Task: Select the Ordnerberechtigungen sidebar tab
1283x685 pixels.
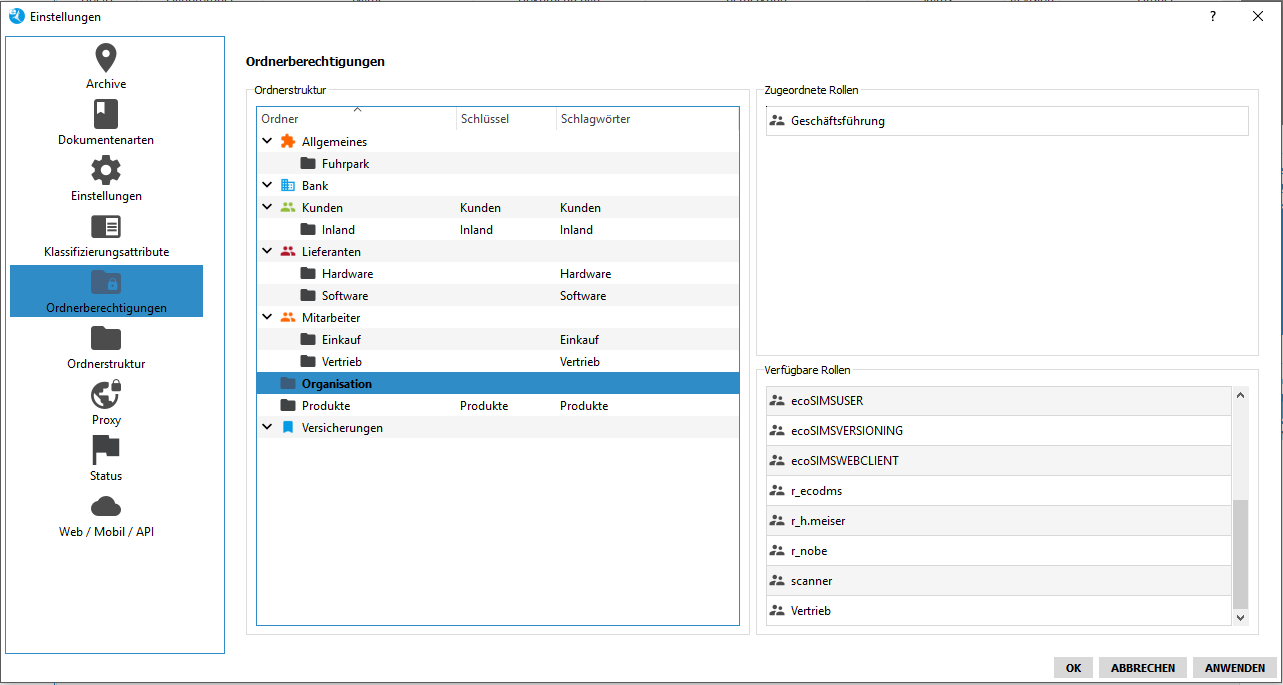Action: pyautogui.click(x=106, y=291)
